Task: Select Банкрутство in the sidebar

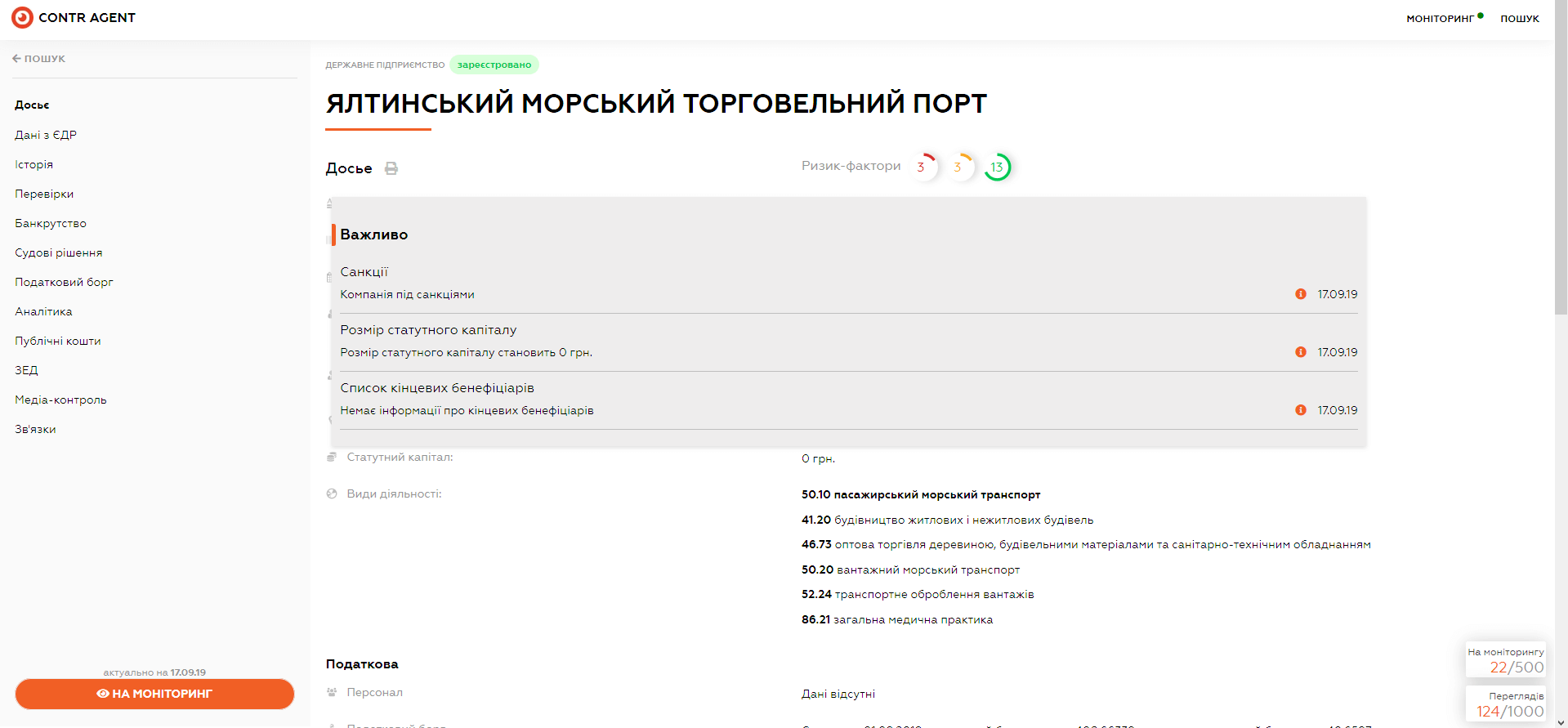Action: point(51,223)
